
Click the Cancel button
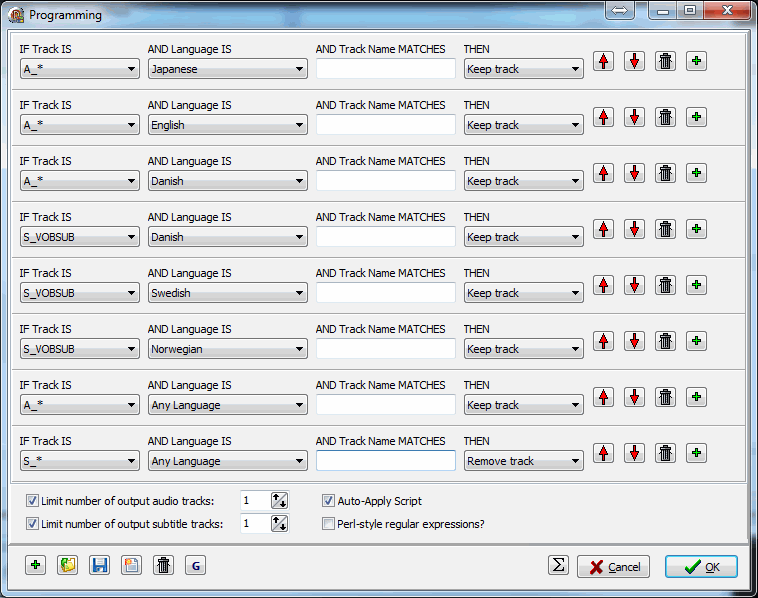point(613,567)
